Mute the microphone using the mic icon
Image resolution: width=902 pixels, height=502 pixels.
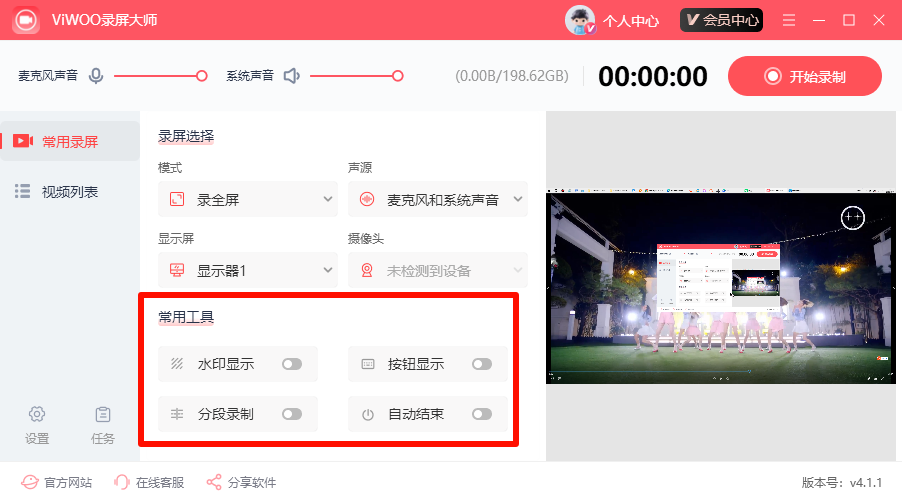click(96, 75)
